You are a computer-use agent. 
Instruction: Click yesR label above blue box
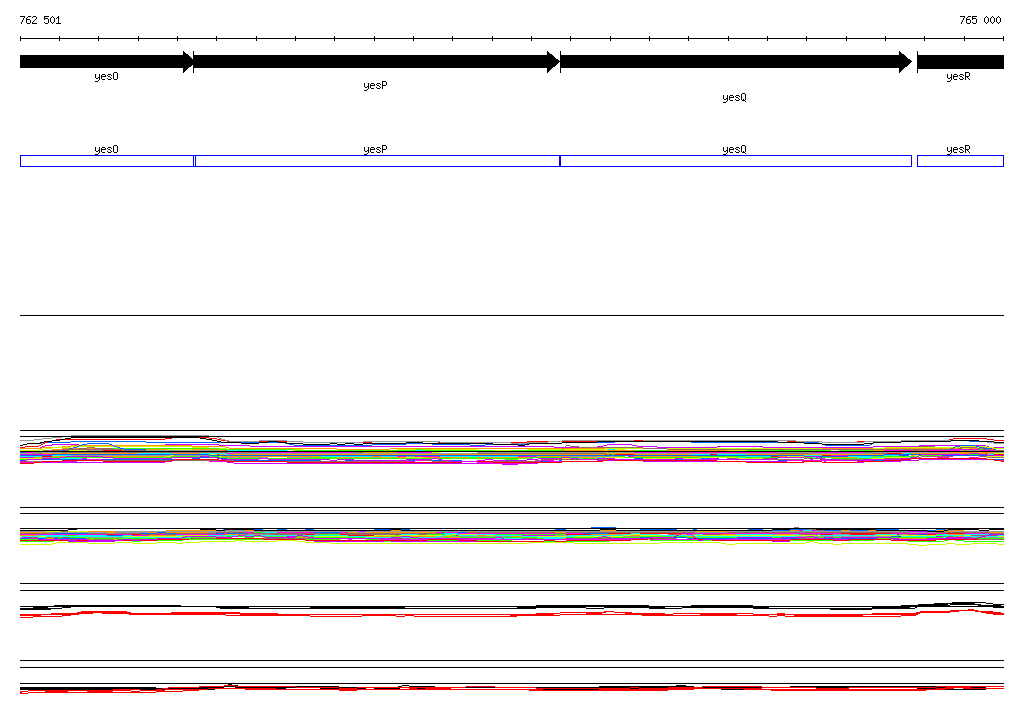[x=959, y=149]
